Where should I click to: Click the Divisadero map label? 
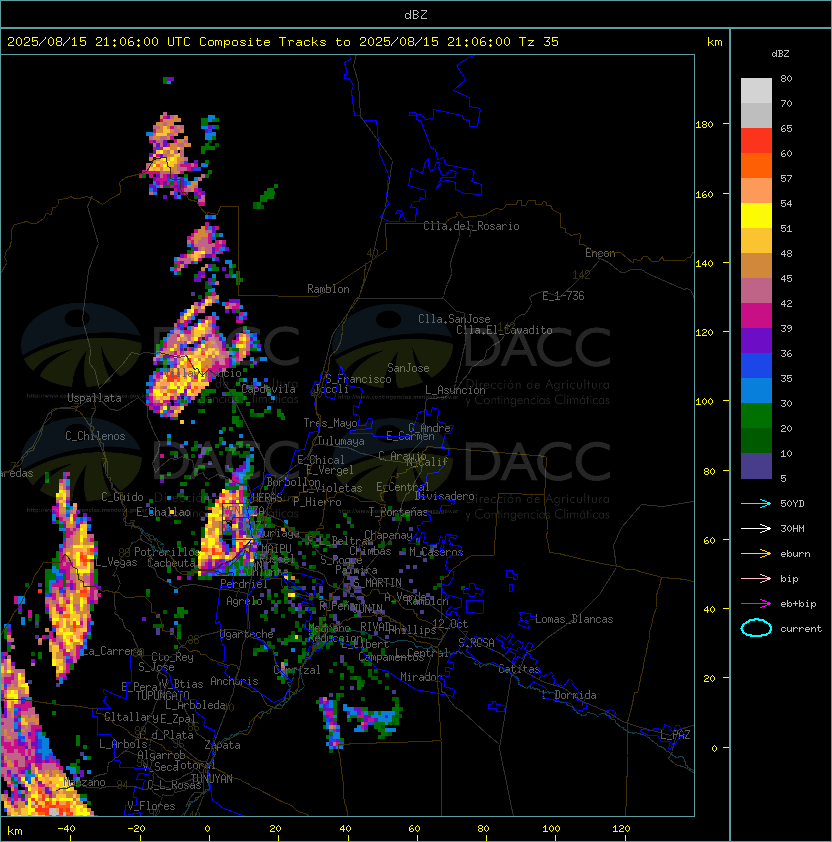pos(444,496)
